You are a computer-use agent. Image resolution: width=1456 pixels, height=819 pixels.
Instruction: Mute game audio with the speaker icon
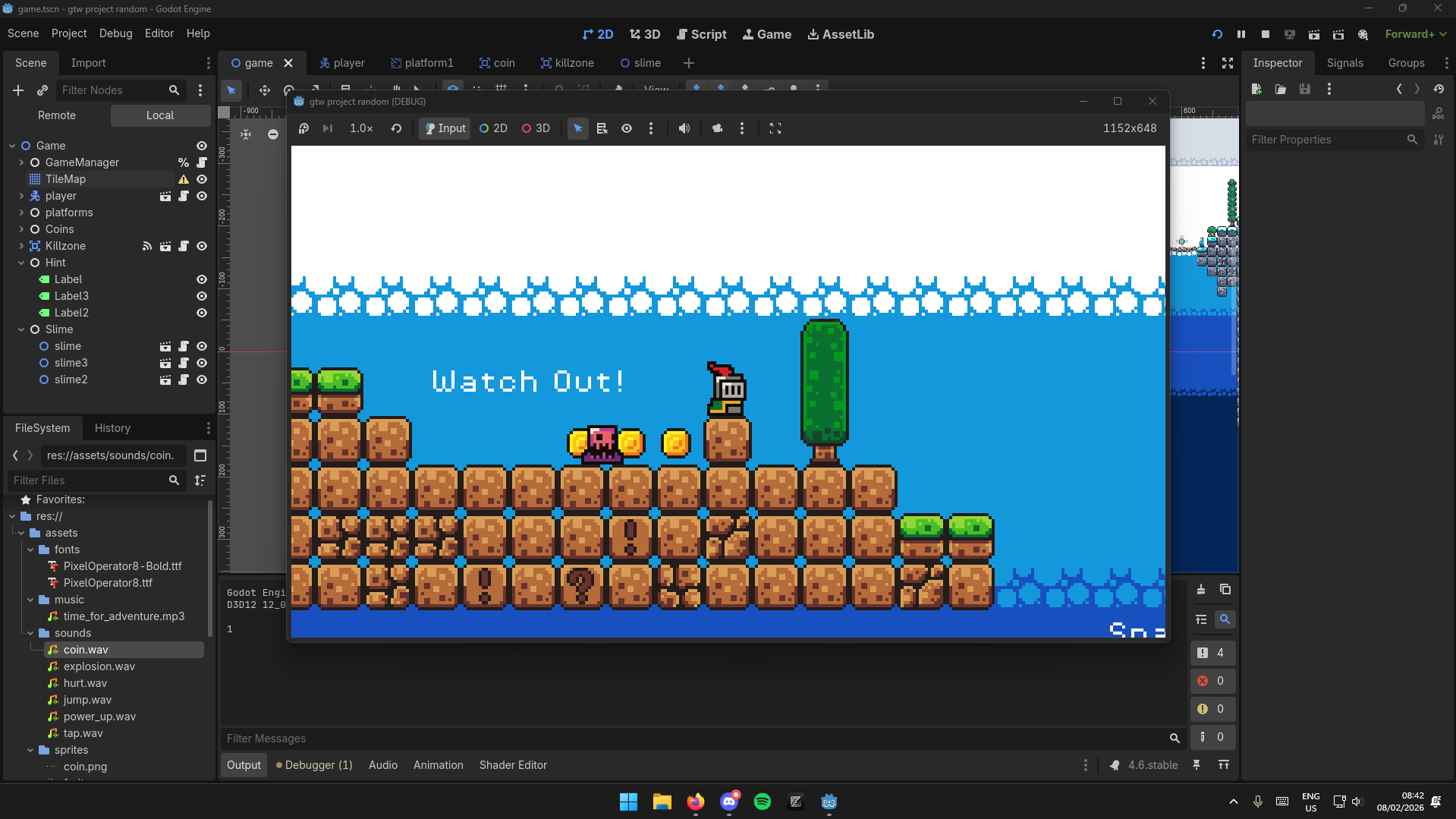(x=684, y=128)
